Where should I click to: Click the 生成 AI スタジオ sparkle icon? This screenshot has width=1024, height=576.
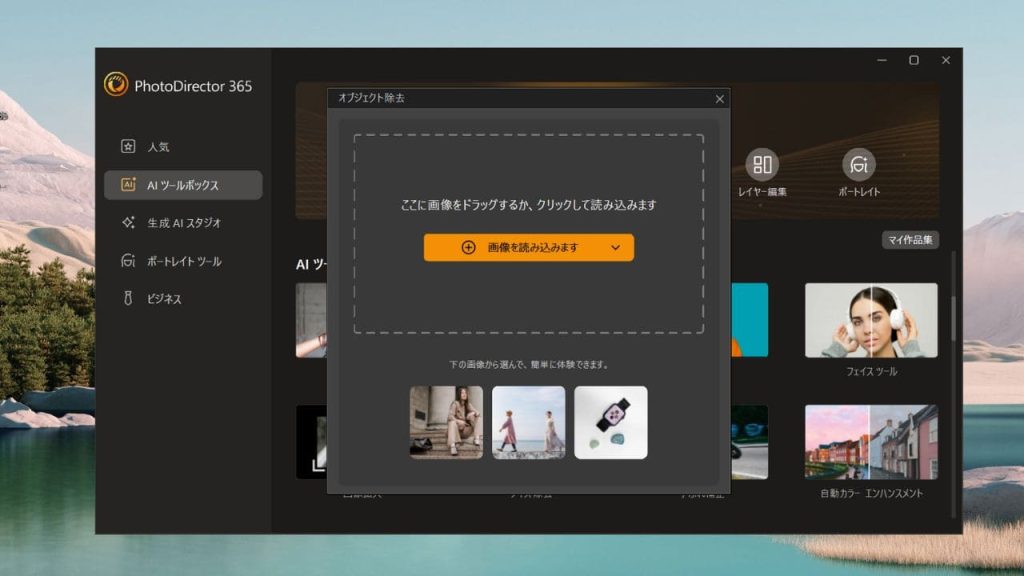[128, 223]
